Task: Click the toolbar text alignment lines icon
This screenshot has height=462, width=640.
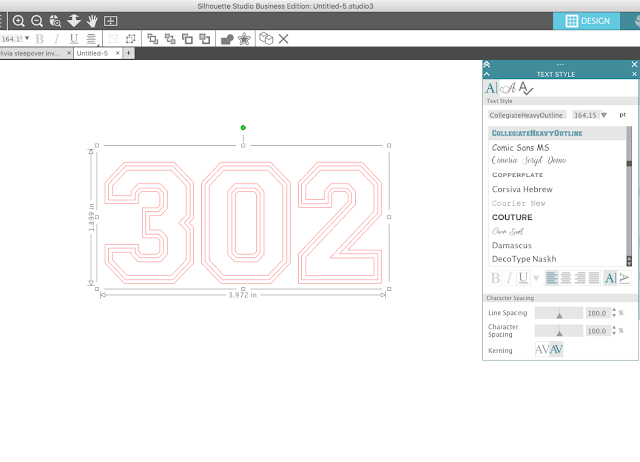Action: point(91,39)
